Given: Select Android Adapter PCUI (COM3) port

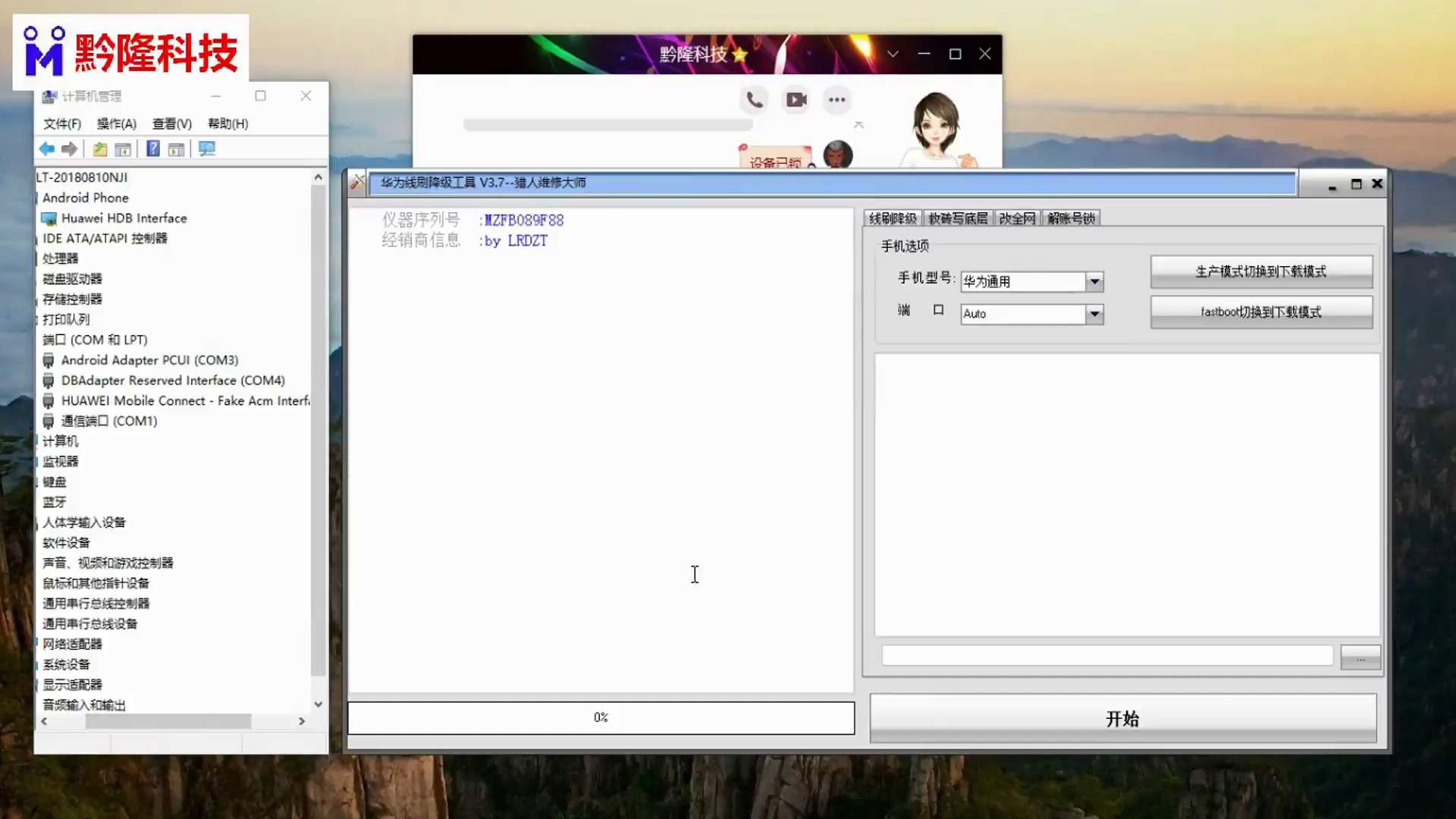Looking at the screenshot, I should 149,359.
